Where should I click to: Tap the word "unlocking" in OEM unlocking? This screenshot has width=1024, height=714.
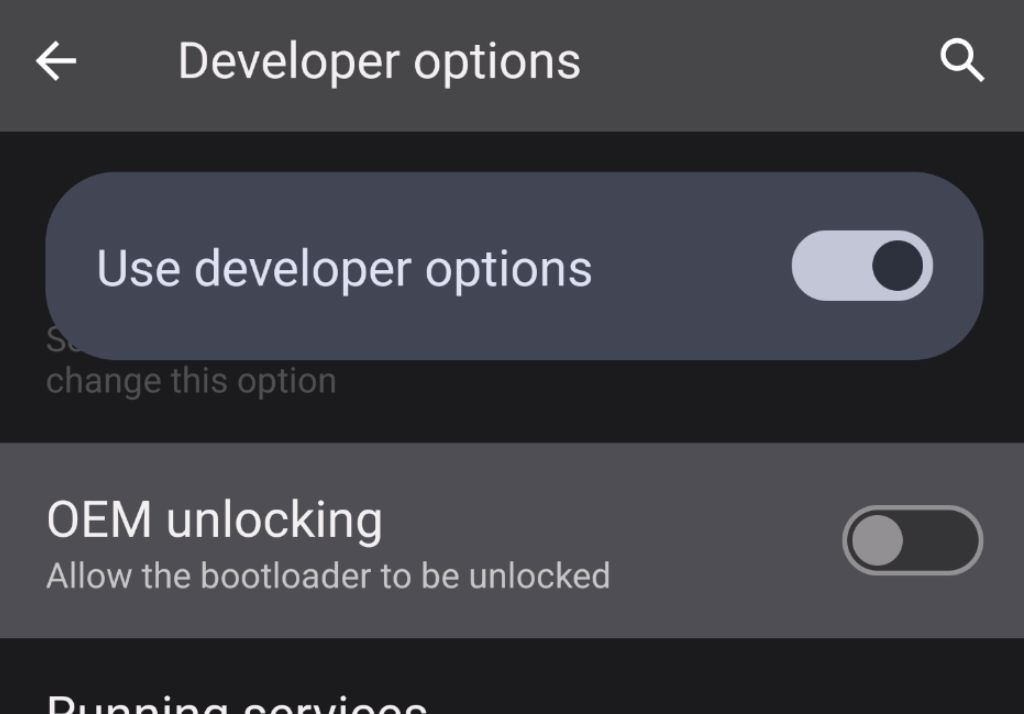(x=273, y=520)
